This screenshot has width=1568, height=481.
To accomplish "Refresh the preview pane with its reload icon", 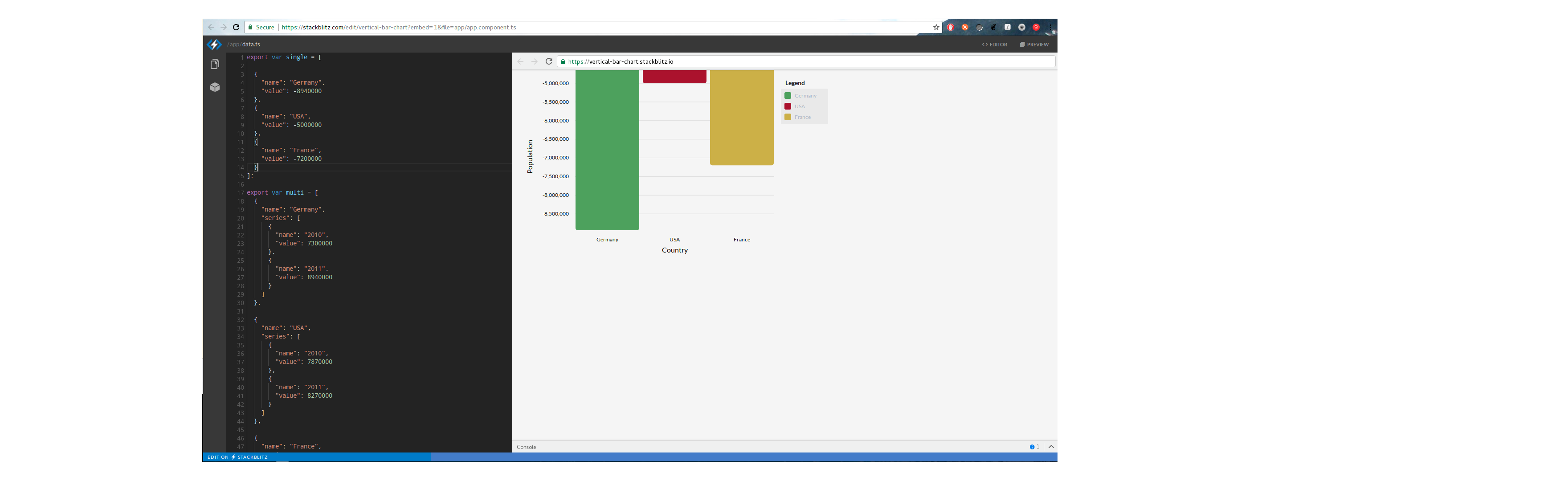I will [548, 61].
